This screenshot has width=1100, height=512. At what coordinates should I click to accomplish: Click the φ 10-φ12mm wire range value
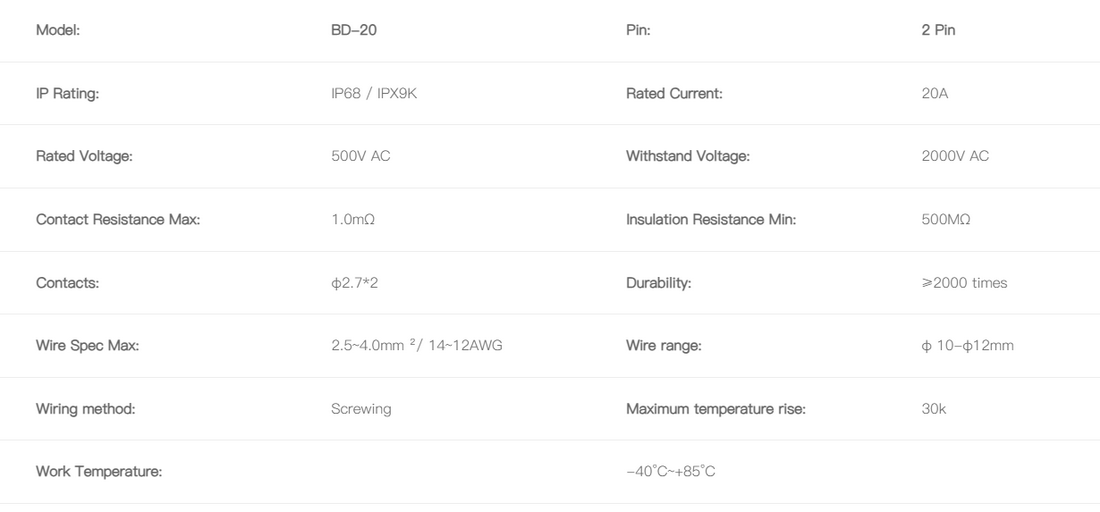pos(967,345)
